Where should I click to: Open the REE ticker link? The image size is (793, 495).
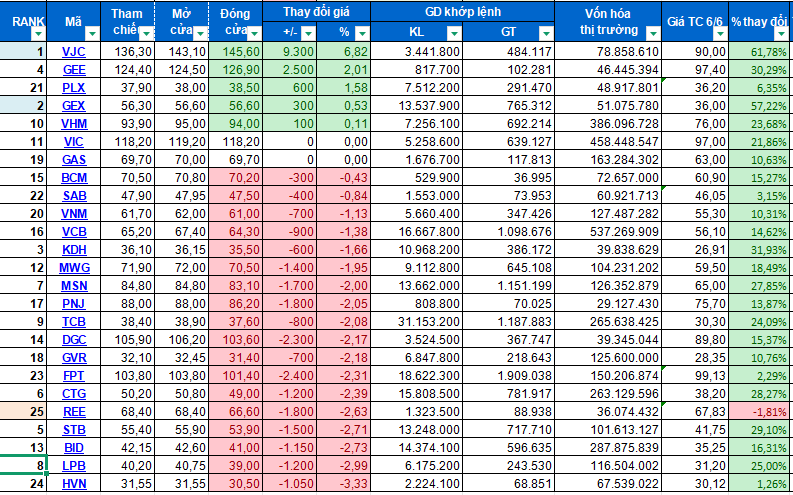pos(73,412)
